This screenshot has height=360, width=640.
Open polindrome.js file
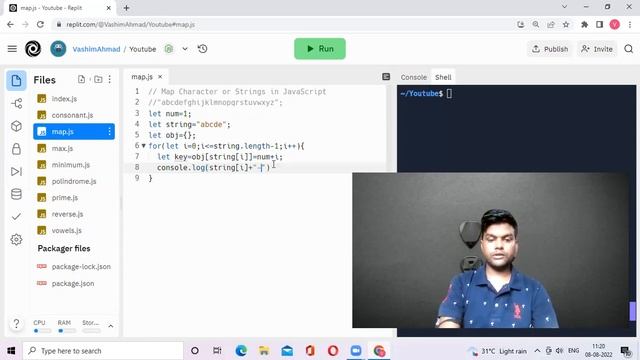(x=74, y=181)
